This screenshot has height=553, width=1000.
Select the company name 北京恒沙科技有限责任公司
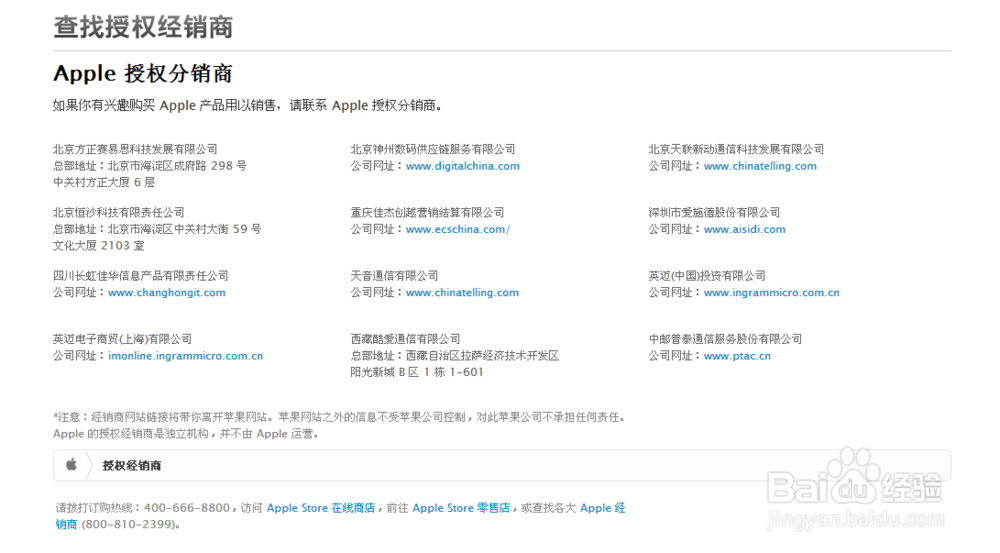[x=119, y=212]
